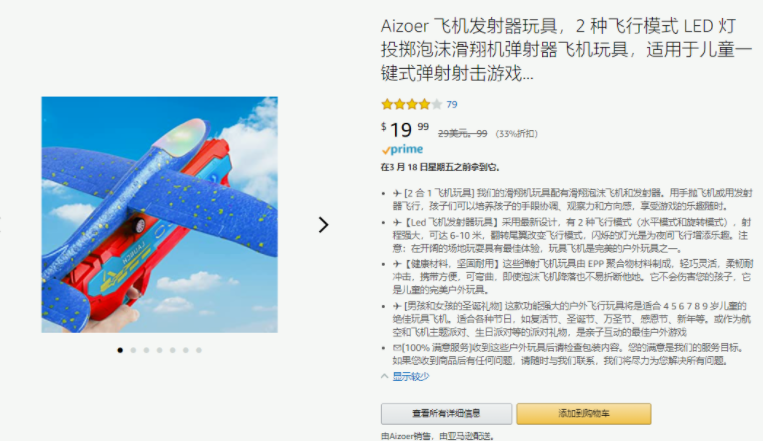Click the $19.99 price text
763x441 pixels.
pyautogui.click(x=405, y=129)
